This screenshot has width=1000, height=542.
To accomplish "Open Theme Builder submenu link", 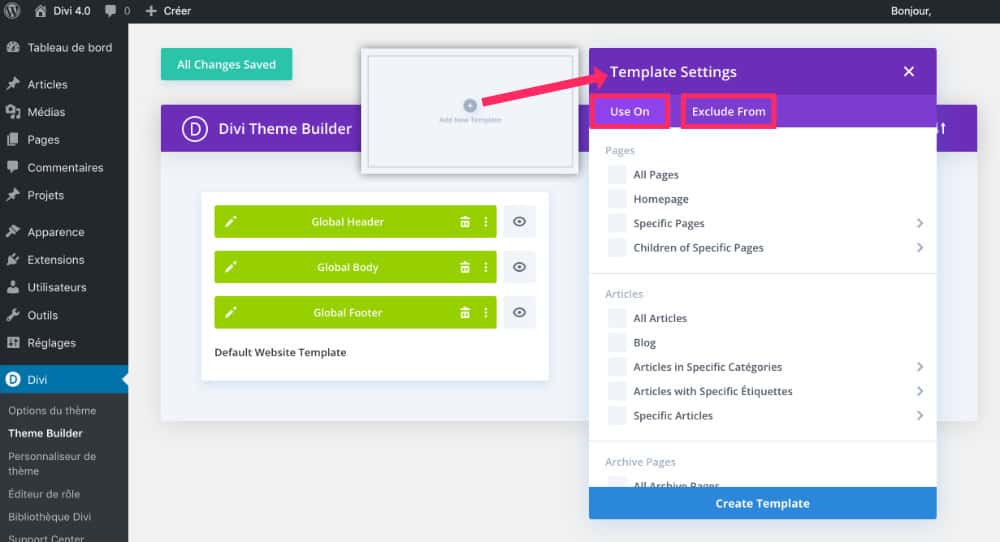I will [x=45, y=433].
